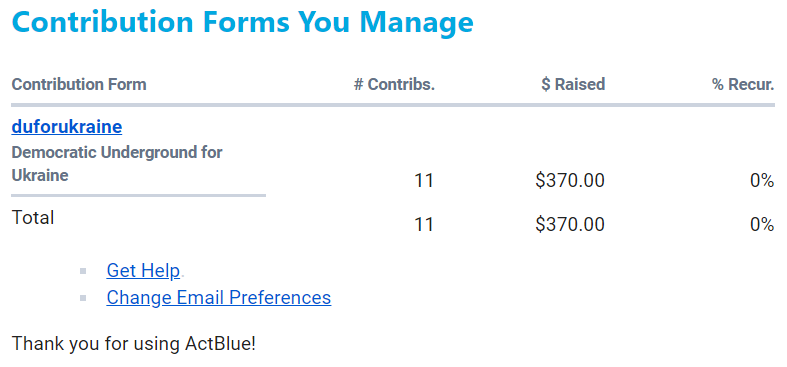Click the $370.00 amount in duforukraine row
The width and height of the screenshot is (787, 367).
coord(570,181)
